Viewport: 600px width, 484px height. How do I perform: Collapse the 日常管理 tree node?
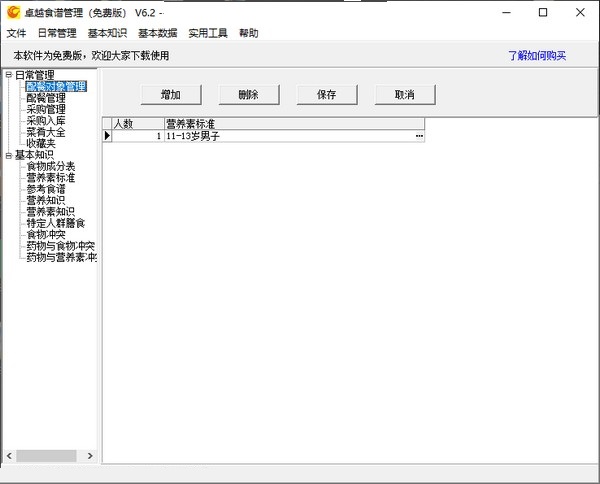9,76
